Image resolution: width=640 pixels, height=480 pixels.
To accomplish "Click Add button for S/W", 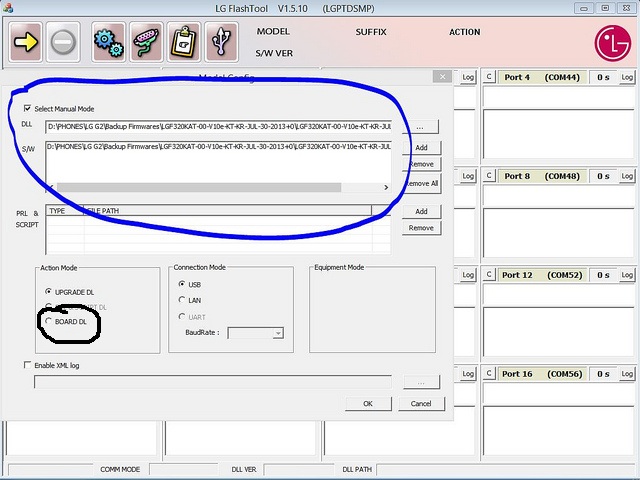I will click(421, 147).
